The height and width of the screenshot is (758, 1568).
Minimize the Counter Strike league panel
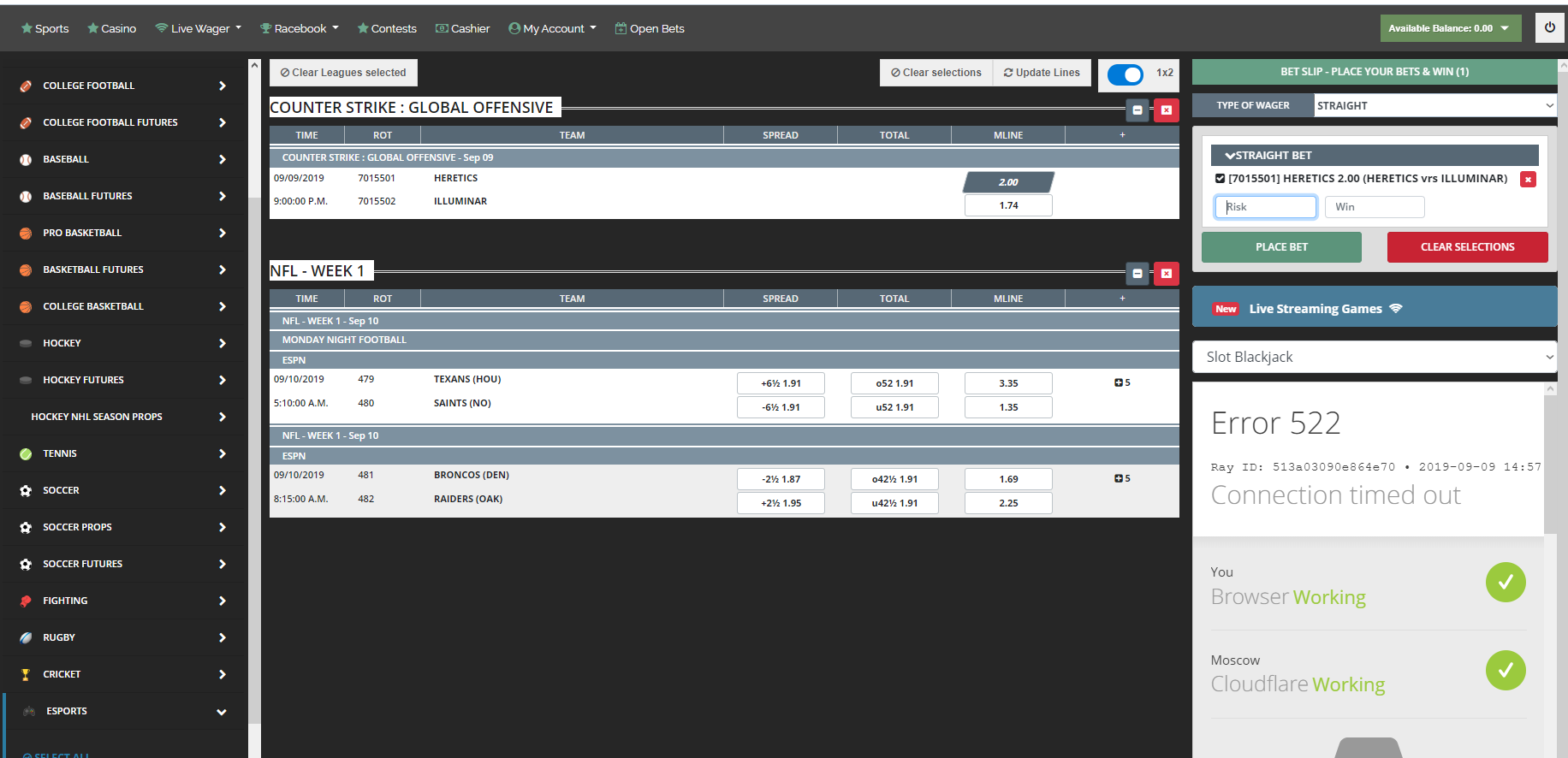[1137, 110]
